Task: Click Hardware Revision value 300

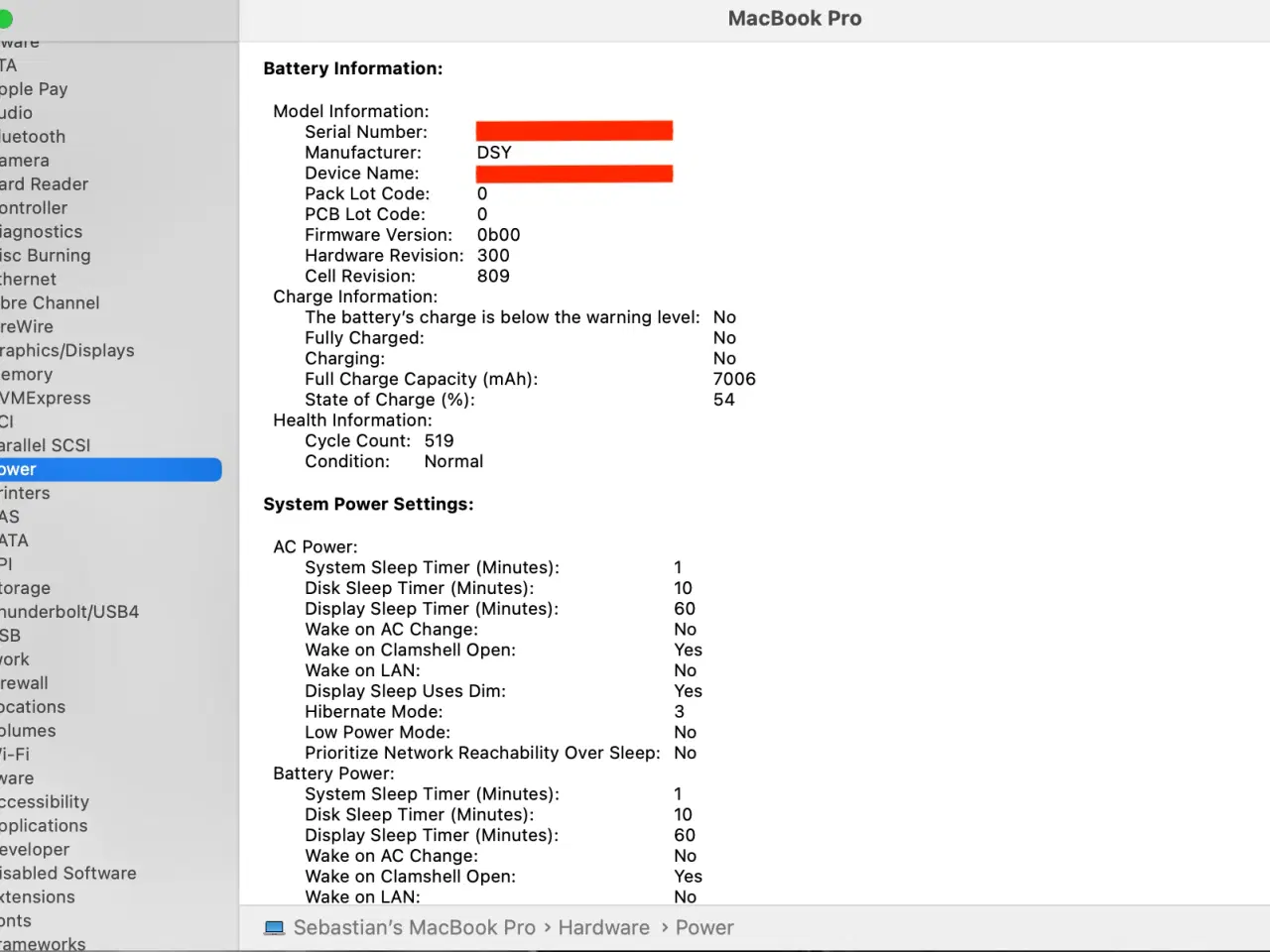Action: [493, 256]
